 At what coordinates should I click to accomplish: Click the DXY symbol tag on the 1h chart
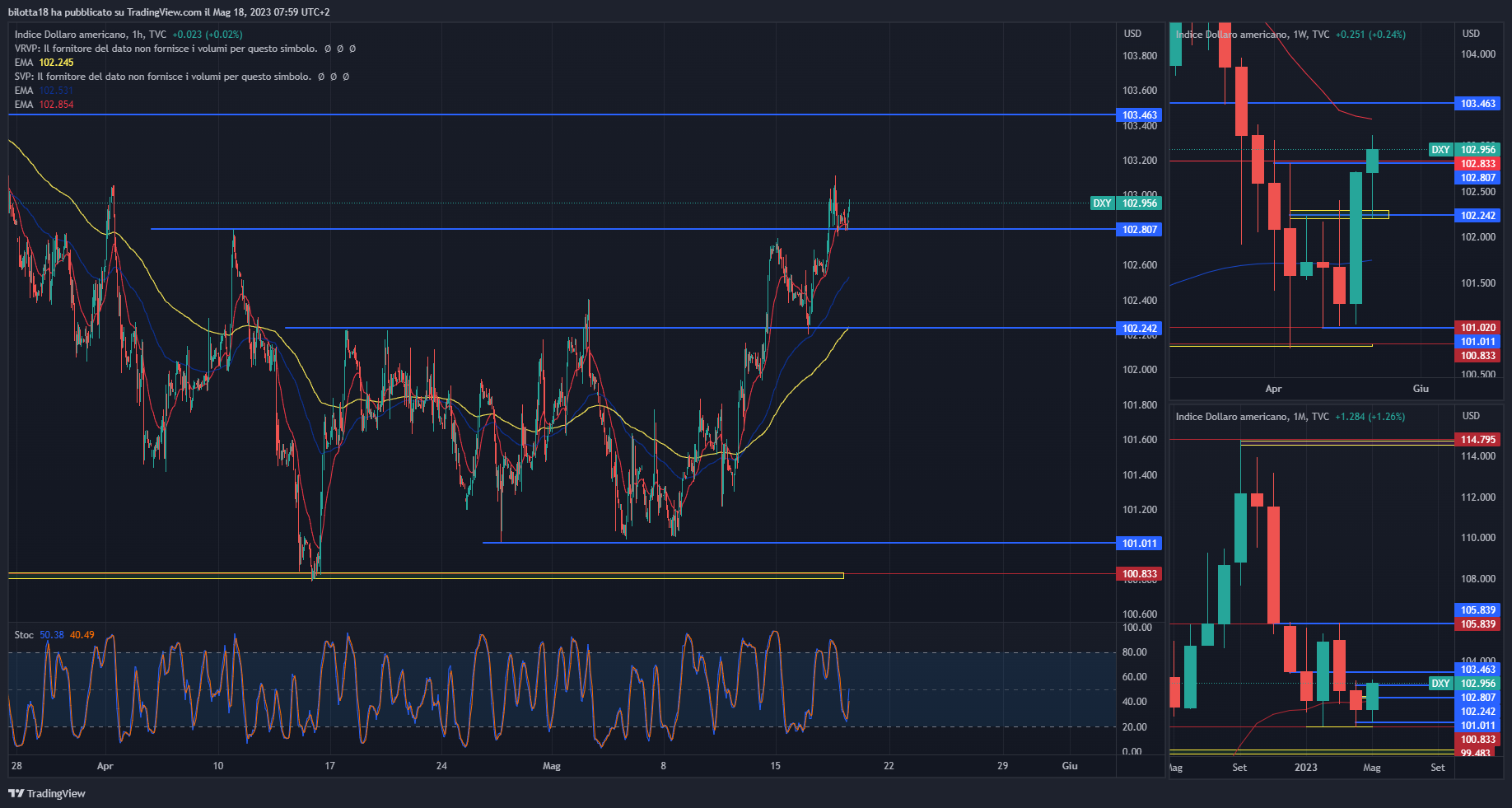pyautogui.click(x=1102, y=203)
